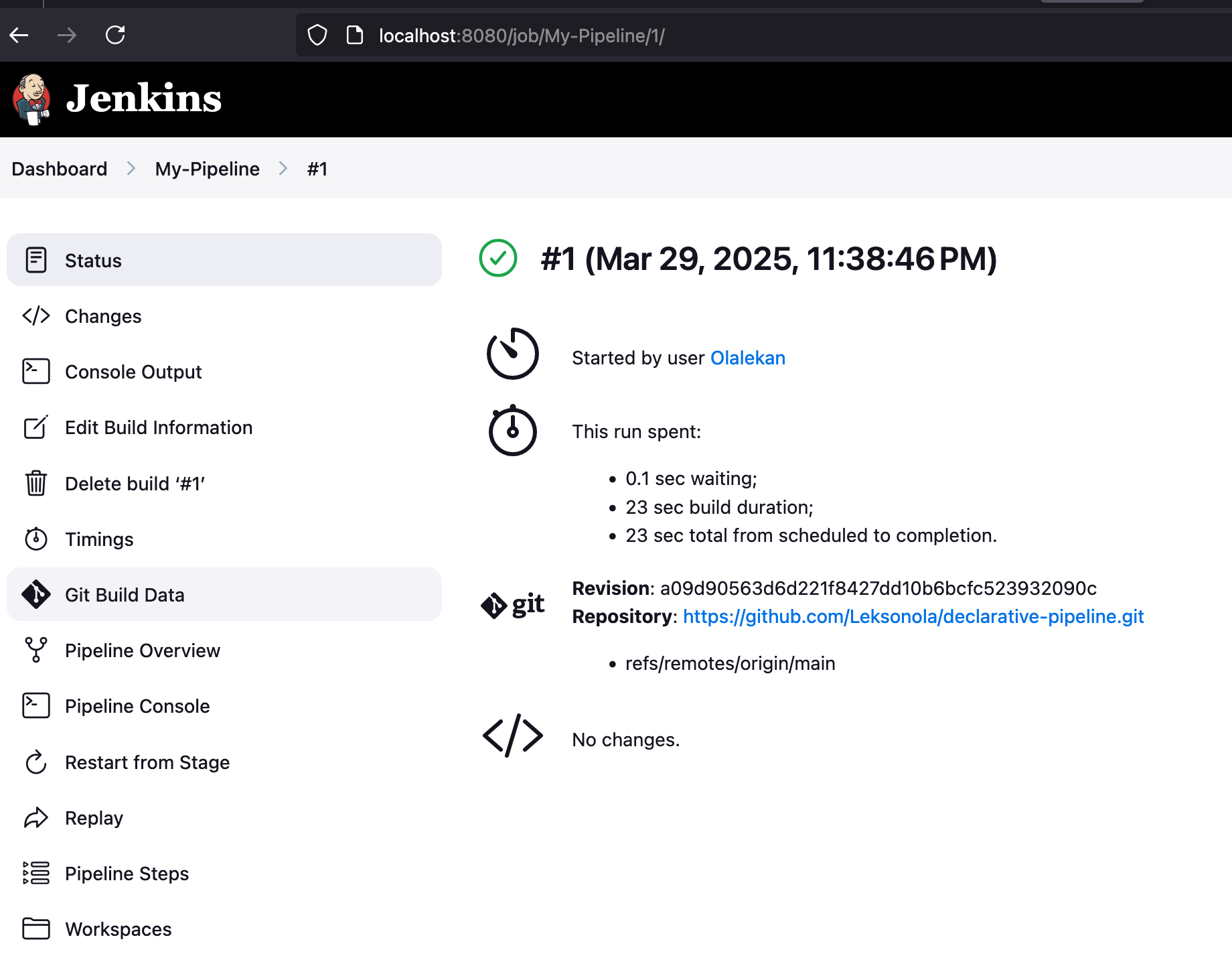The height and width of the screenshot is (970, 1232).
Task: Open Console Output
Action: pos(224,371)
